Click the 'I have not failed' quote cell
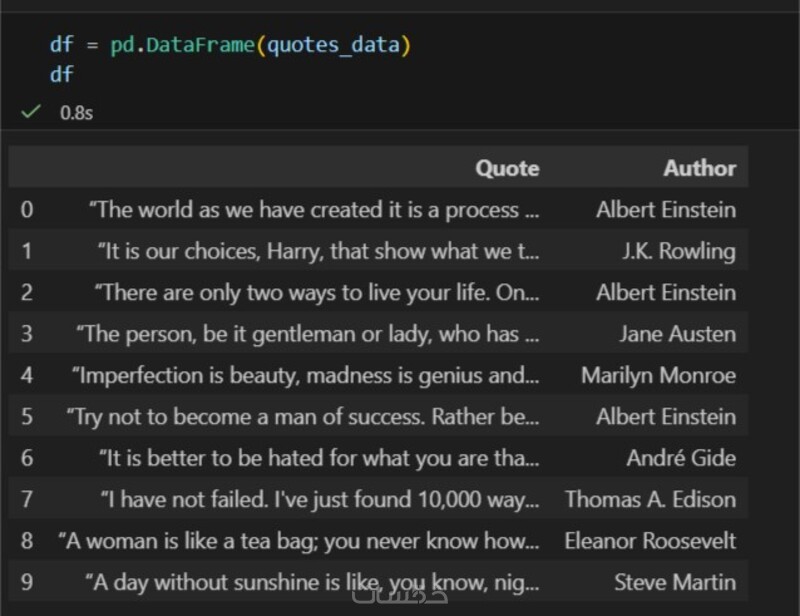This screenshot has height=616, width=800. 319,499
